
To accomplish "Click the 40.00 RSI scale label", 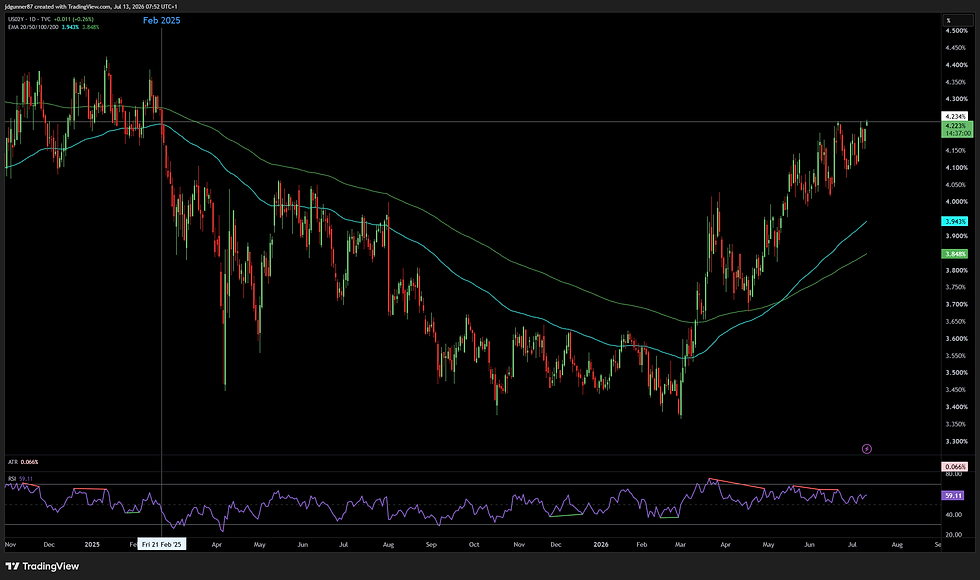I will pos(954,515).
